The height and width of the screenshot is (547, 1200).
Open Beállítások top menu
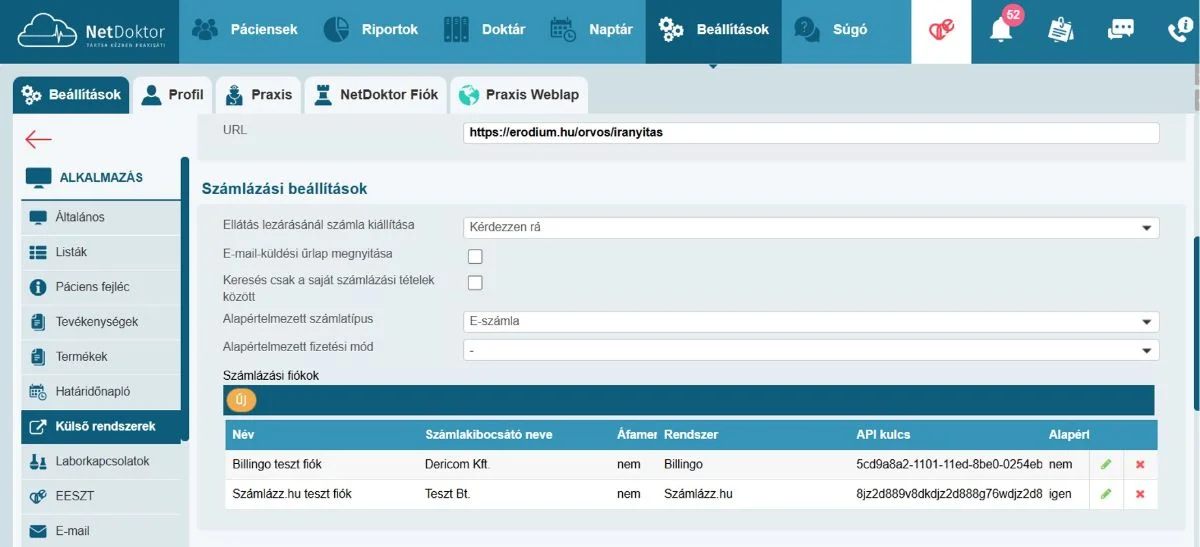[714, 30]
